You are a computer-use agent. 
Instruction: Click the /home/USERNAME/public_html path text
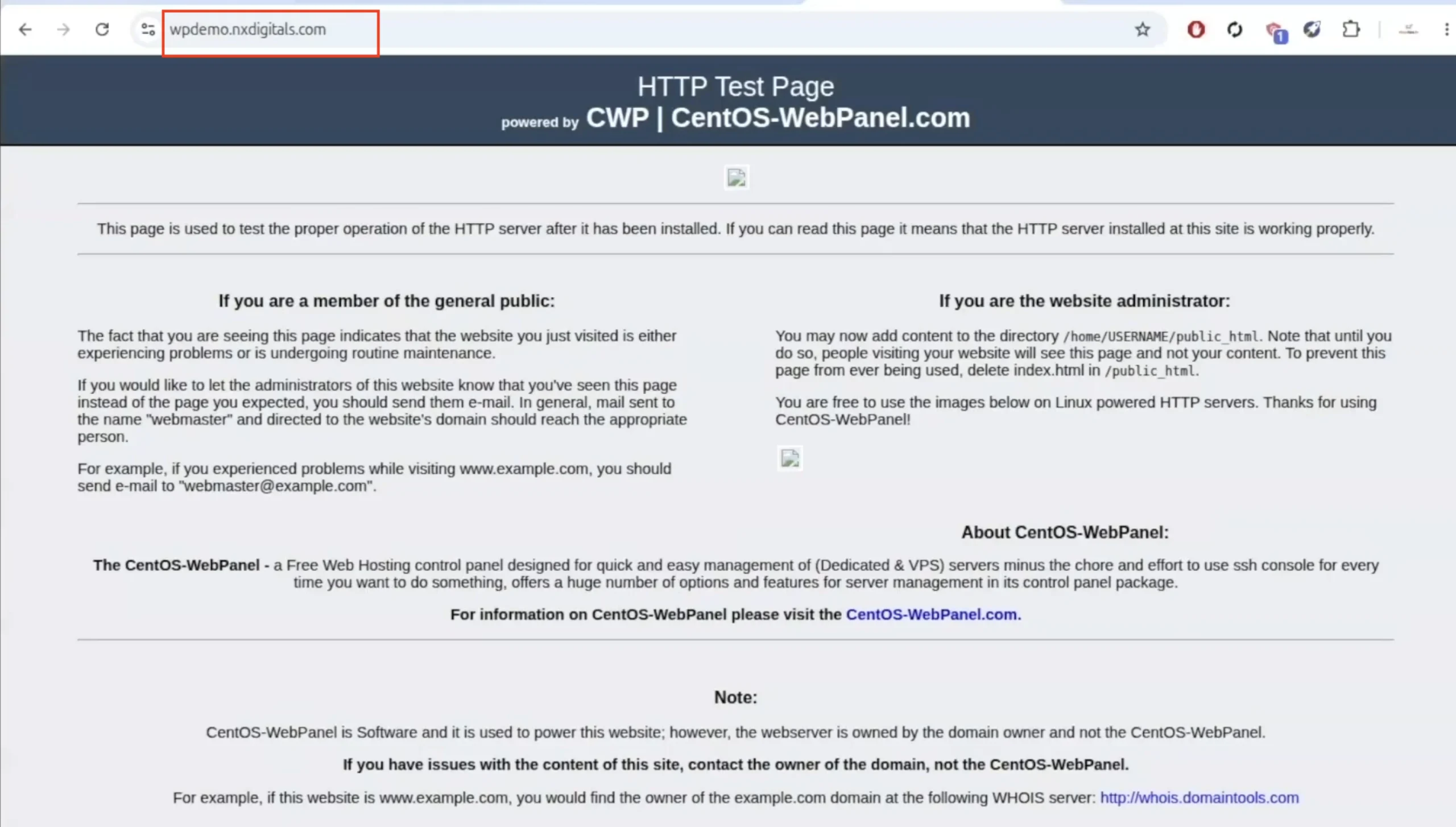click(x=1161, y=336)
